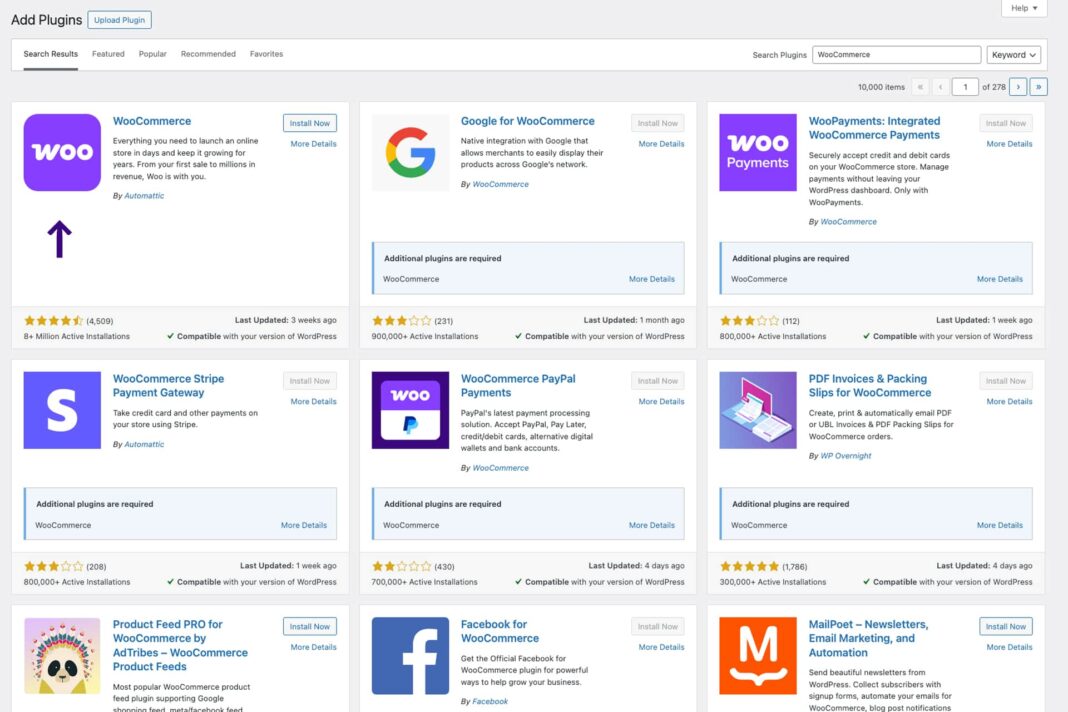1068x712 pixels.
Task: Click the '10,000 items' results count
Action: (881, 87)
